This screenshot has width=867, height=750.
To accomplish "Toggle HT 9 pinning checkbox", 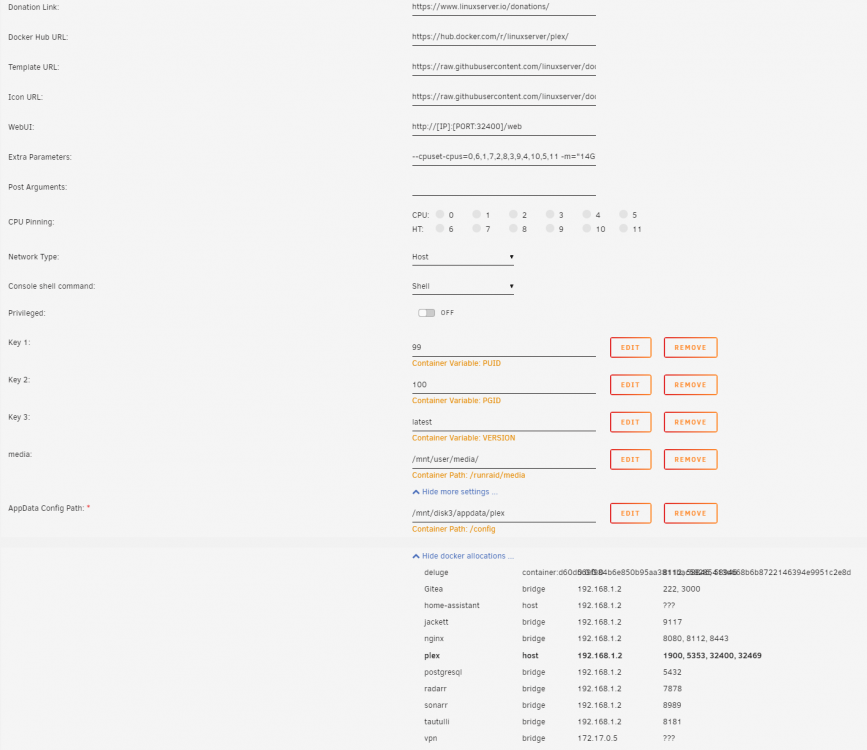I will coord(550,228).
